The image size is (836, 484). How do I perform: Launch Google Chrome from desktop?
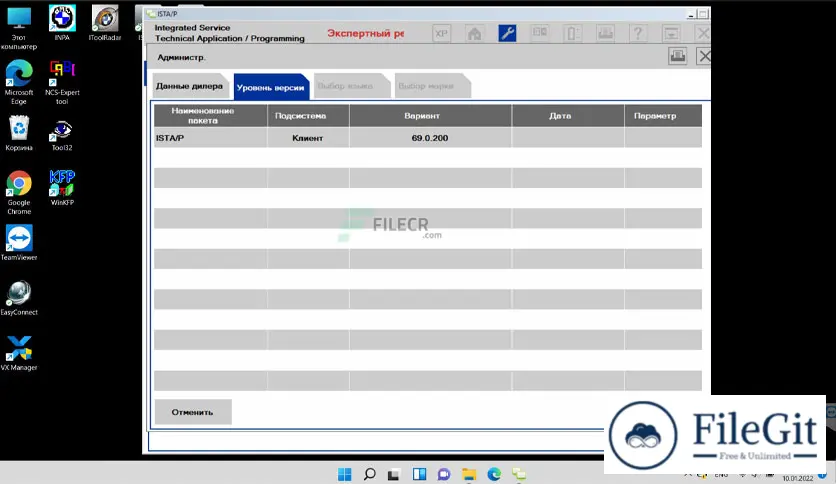coord(19,192)
